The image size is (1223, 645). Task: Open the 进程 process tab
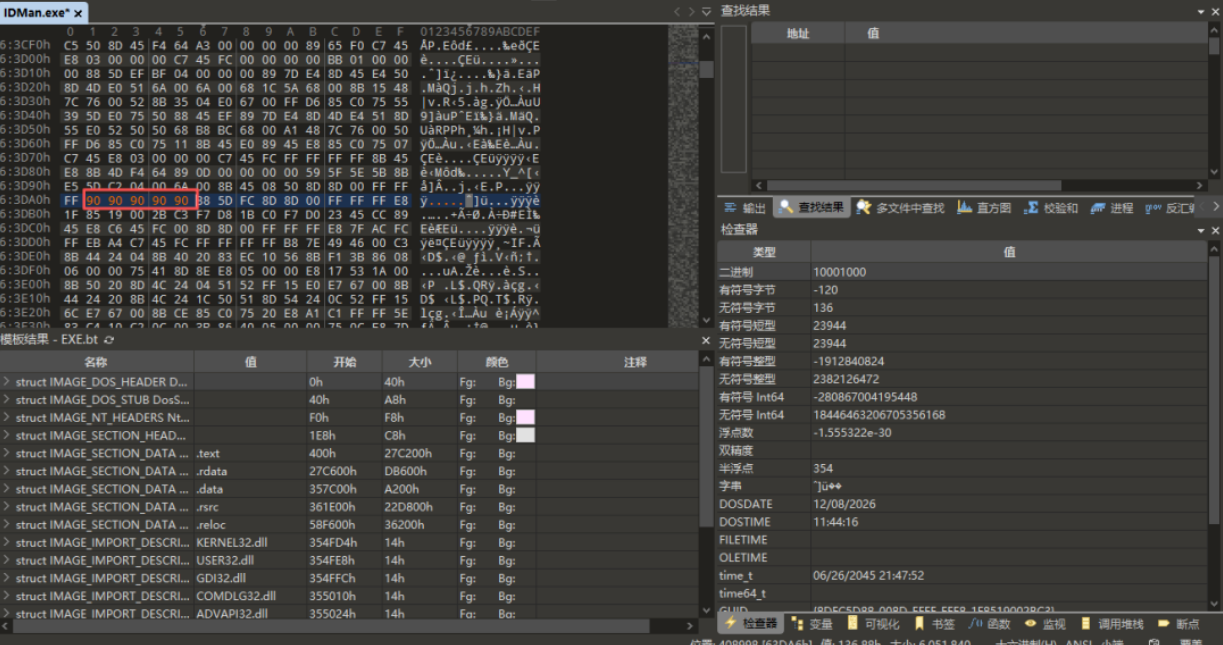point(1111,208)
